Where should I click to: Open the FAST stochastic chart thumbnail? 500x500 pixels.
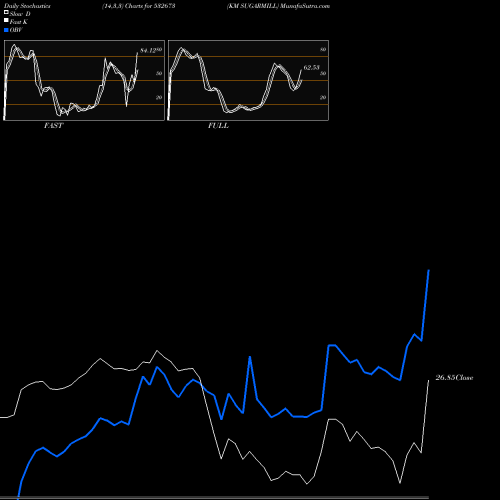pos(84,80)
